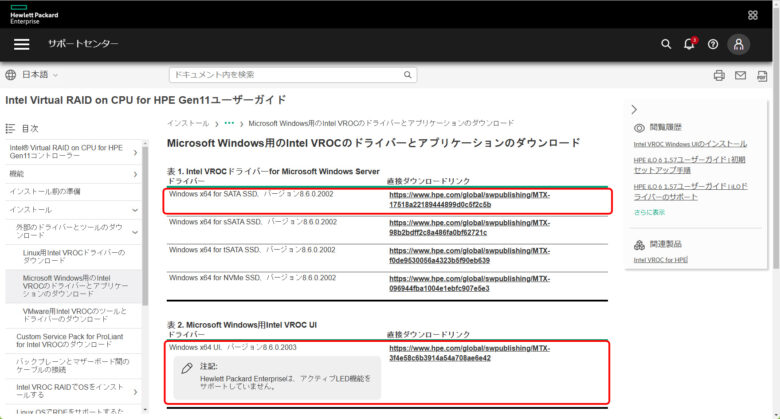780x419 pixels.
Task: Click サポートセンター header title
Action: point(83,44)
